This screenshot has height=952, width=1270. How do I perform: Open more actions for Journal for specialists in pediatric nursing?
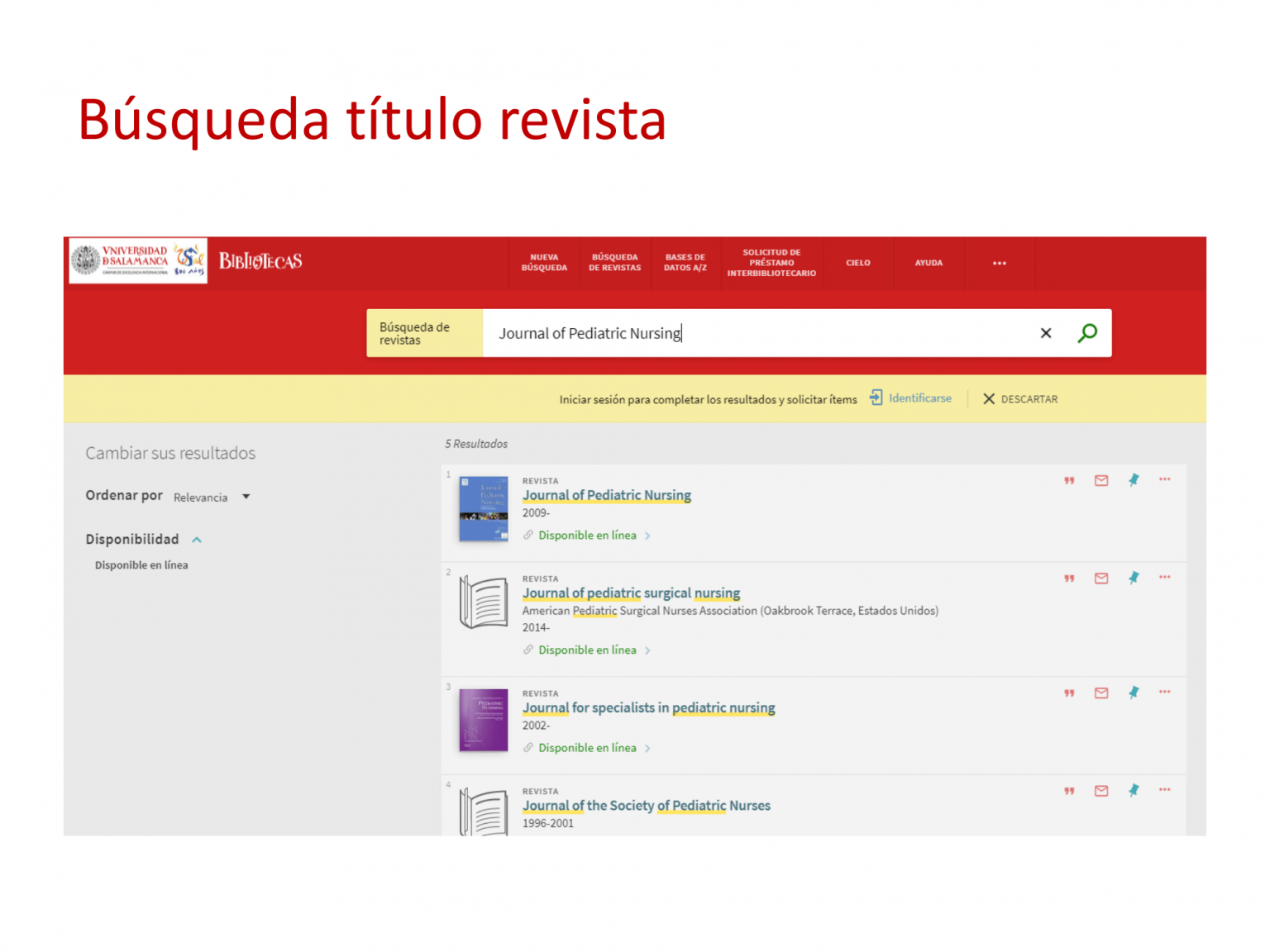[1165, 693]
